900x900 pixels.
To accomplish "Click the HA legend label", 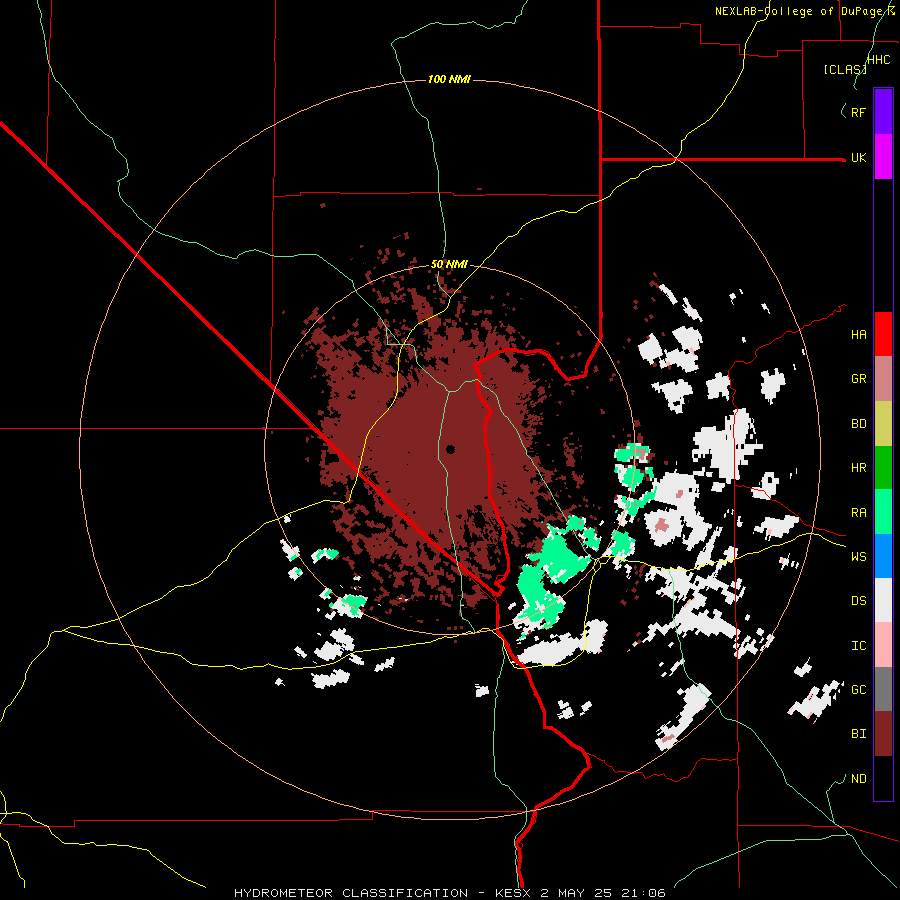I will (858, 335).
